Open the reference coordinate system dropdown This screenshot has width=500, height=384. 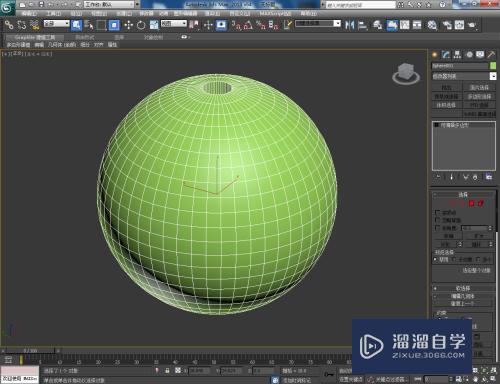174,24
